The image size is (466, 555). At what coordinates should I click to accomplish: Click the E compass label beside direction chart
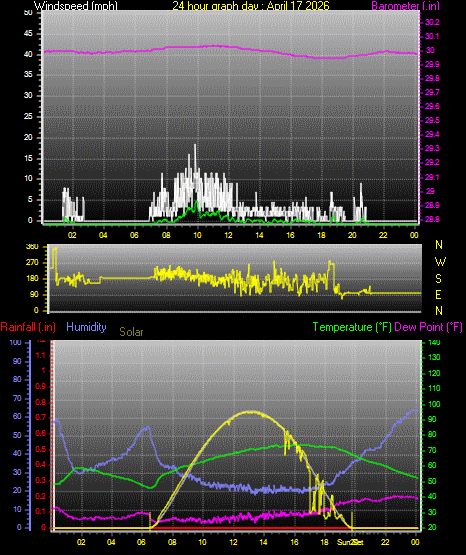click(438, 294)
